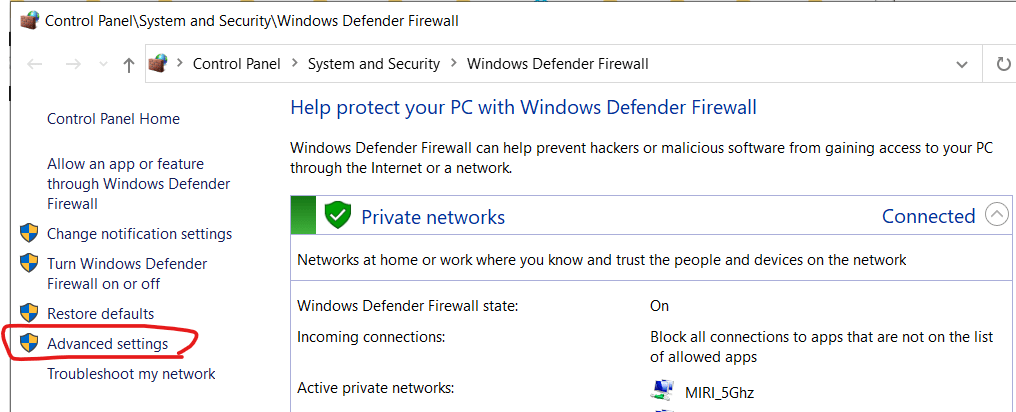This screenshot has height=412, width=1016.
Task: Click Control Panel breadcrumb item
Action: click(x=238, y=64)
